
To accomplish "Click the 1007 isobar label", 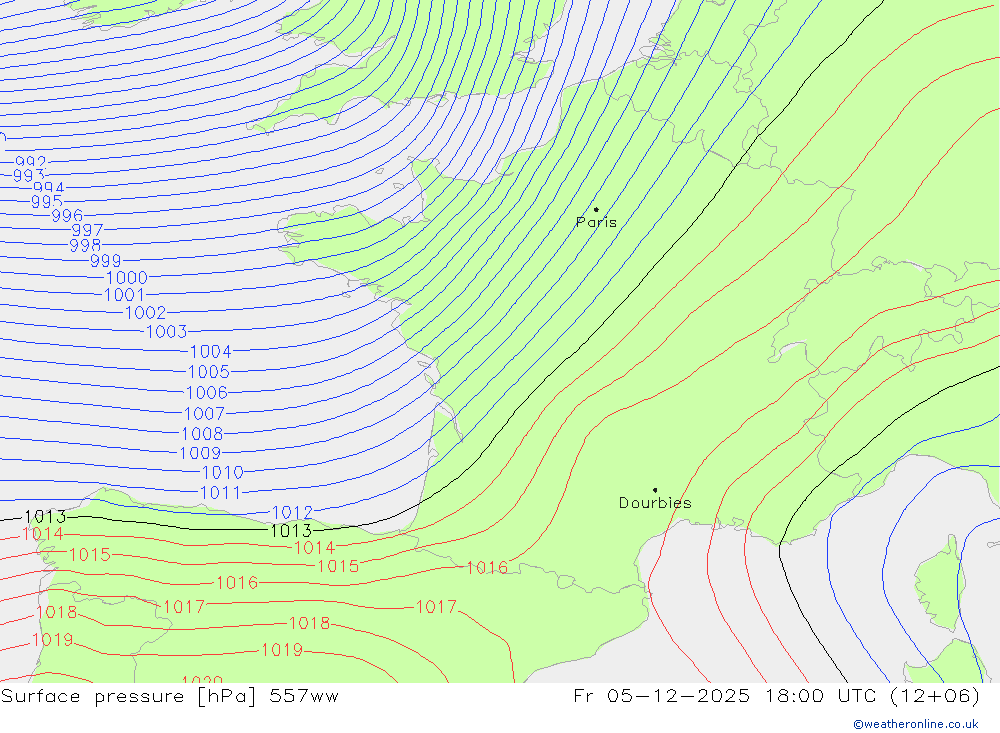I will [204, 413].
